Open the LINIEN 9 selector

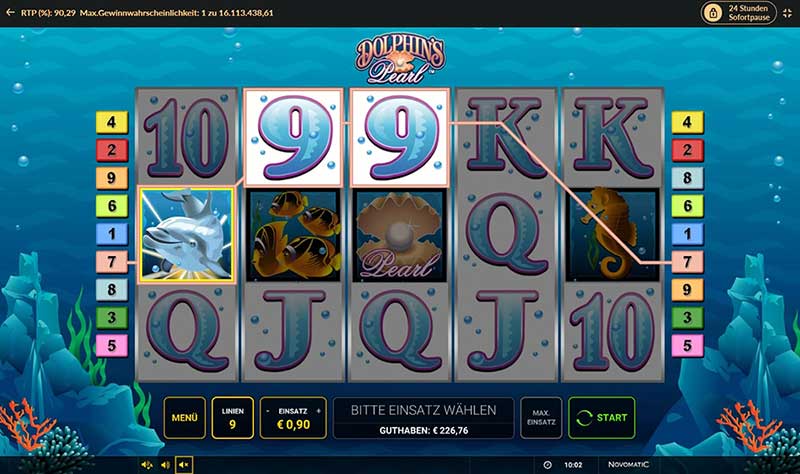(233, 417)
